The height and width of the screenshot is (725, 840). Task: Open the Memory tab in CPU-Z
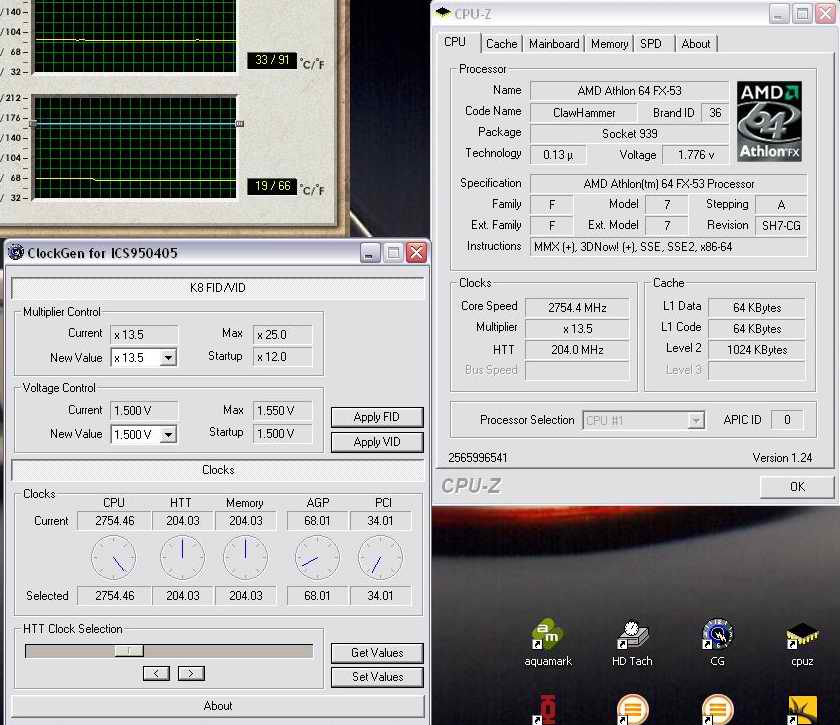(609, 44)
